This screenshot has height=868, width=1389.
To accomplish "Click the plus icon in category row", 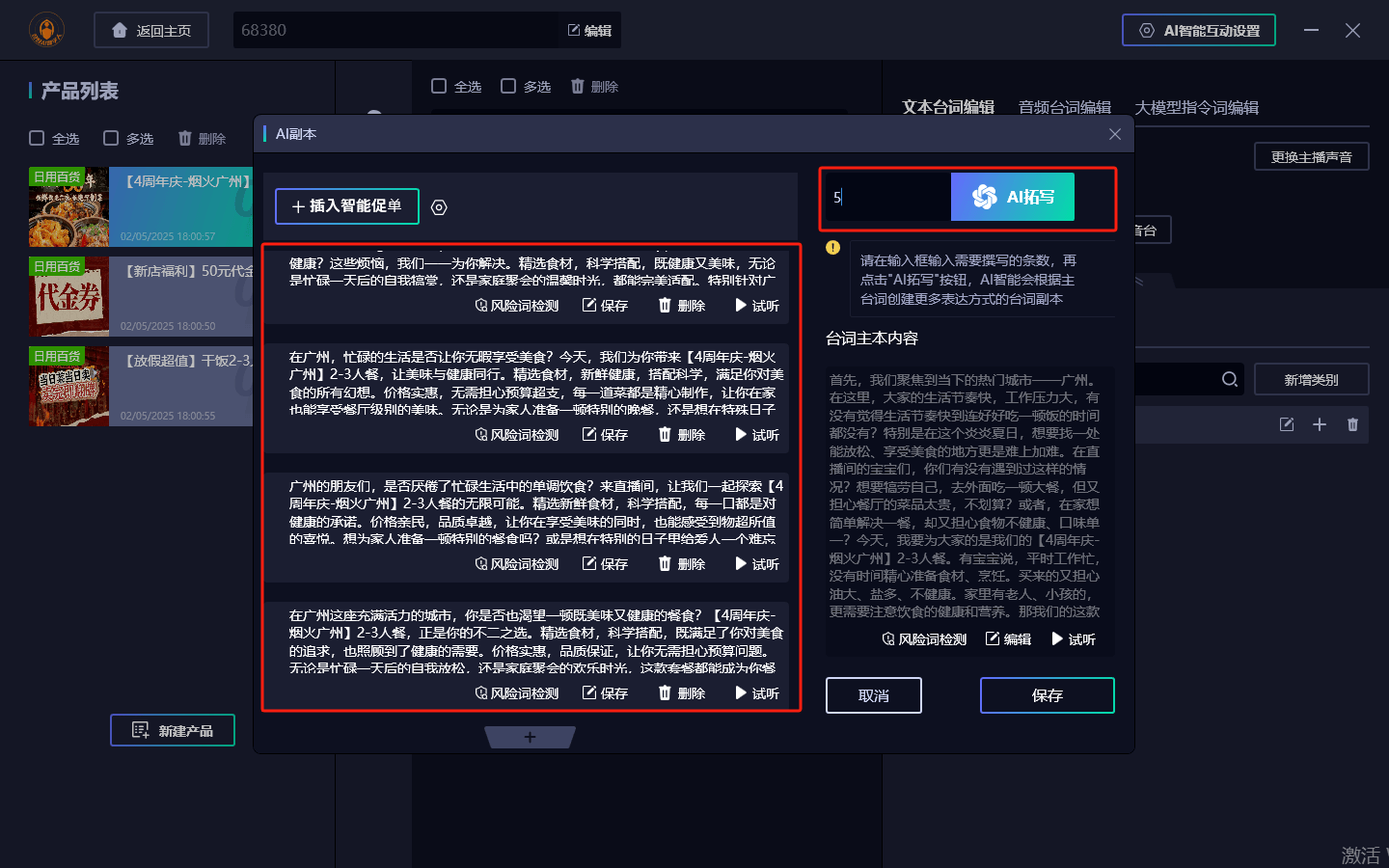I will coord(1320,424).
